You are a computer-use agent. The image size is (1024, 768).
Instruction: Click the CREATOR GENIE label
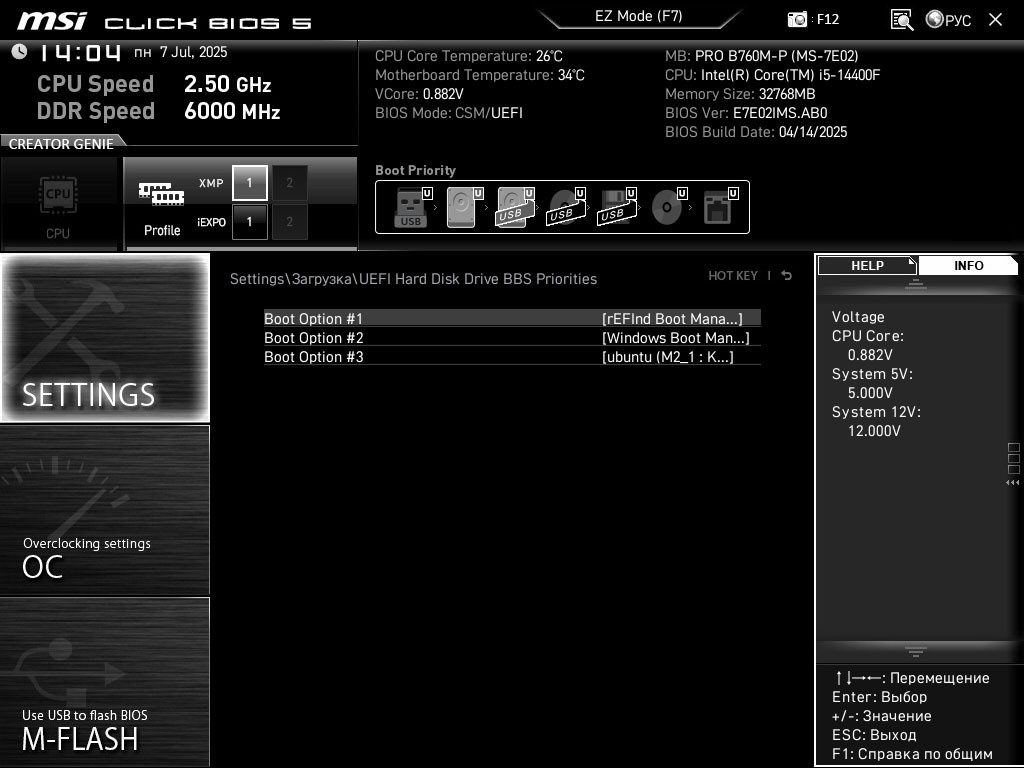point(61,144)
